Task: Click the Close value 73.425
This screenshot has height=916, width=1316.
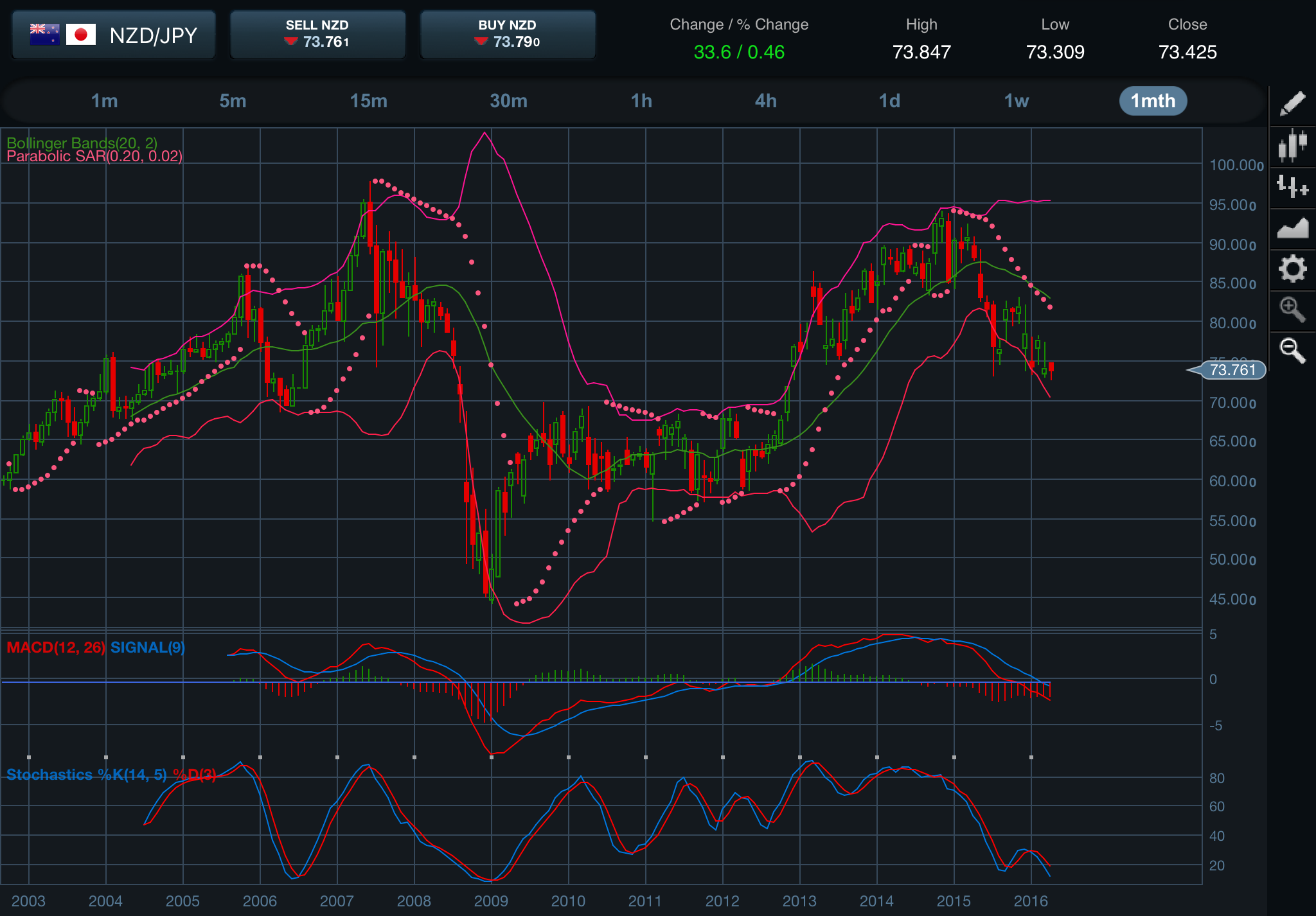Action: (1187, 52)
